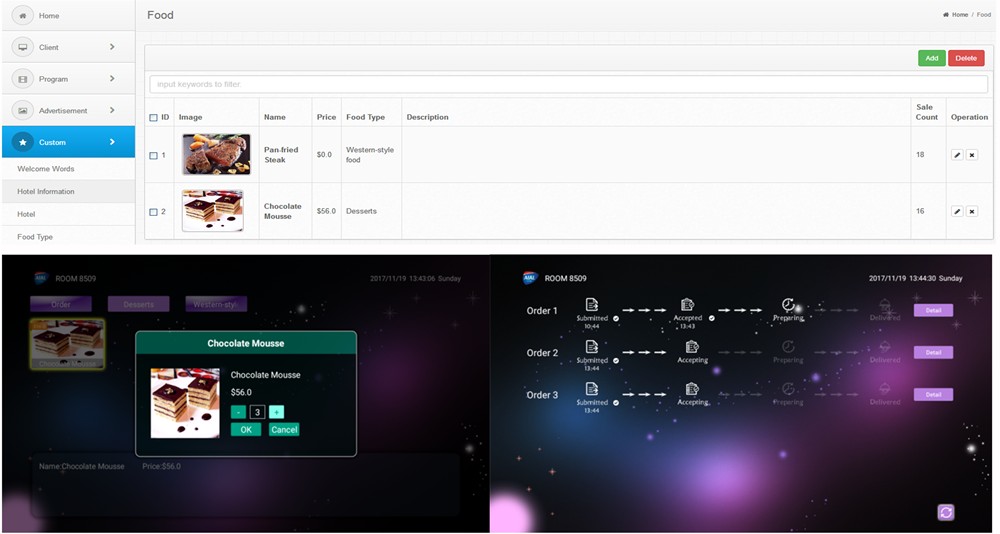Click the Pan-fried Steak thumbnail image

216,154
